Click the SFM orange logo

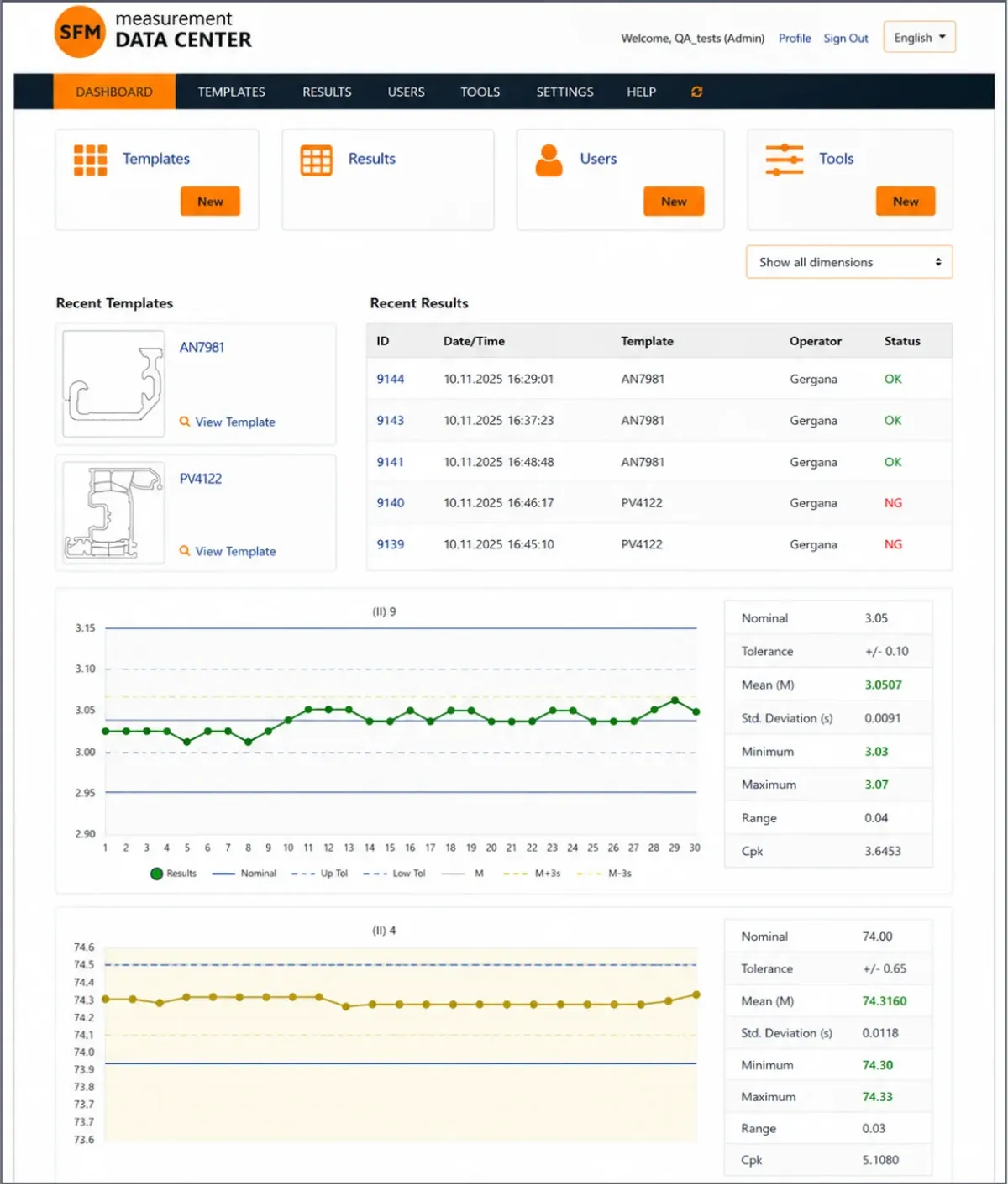pos(80,32)
